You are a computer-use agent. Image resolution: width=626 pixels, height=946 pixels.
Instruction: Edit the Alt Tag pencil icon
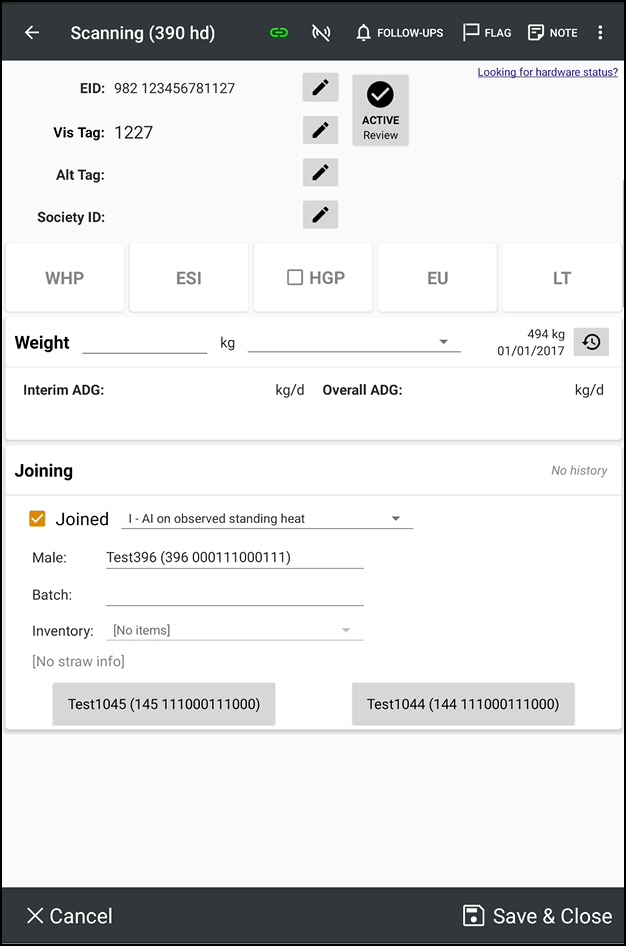[x=320, y=173]
